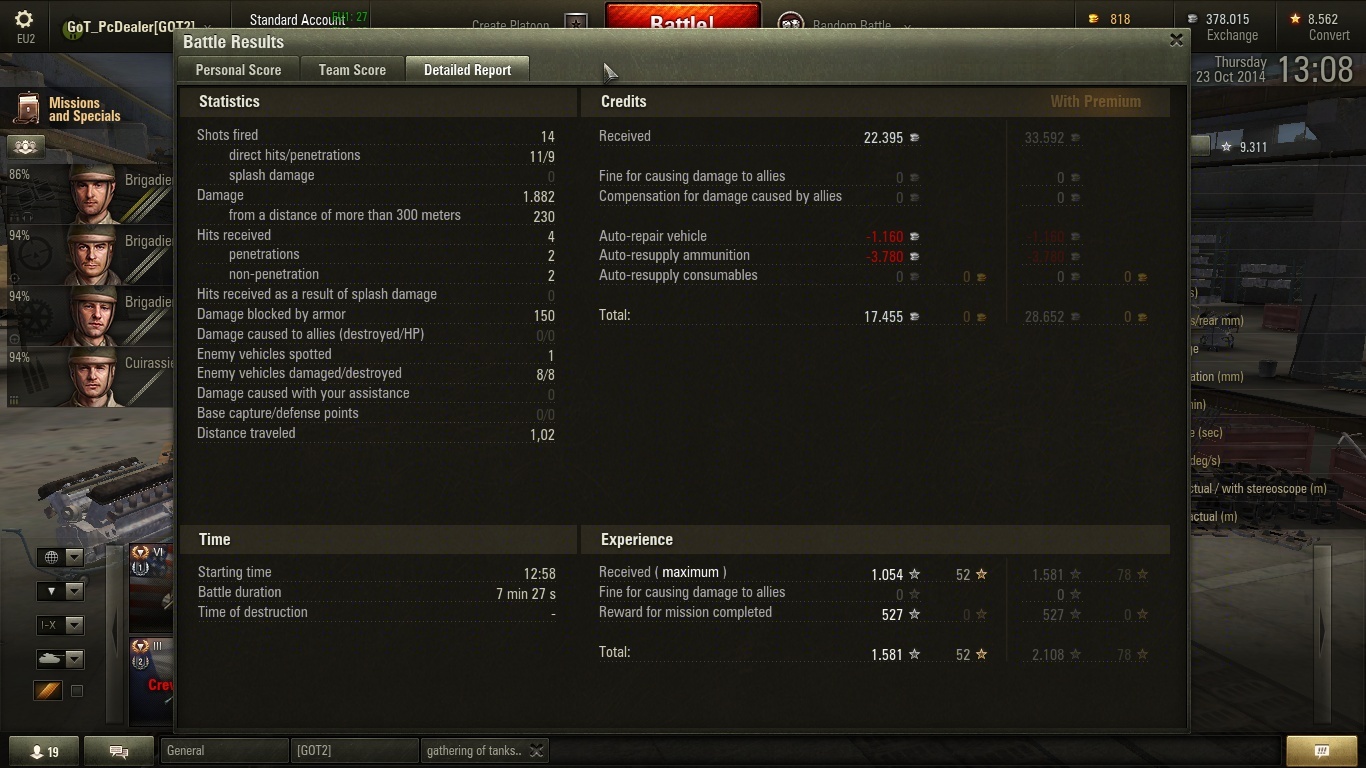This screenshot has width=1366, height=768.
Task: Close the gathering of tanks chat tab
Action: point(537,751)
